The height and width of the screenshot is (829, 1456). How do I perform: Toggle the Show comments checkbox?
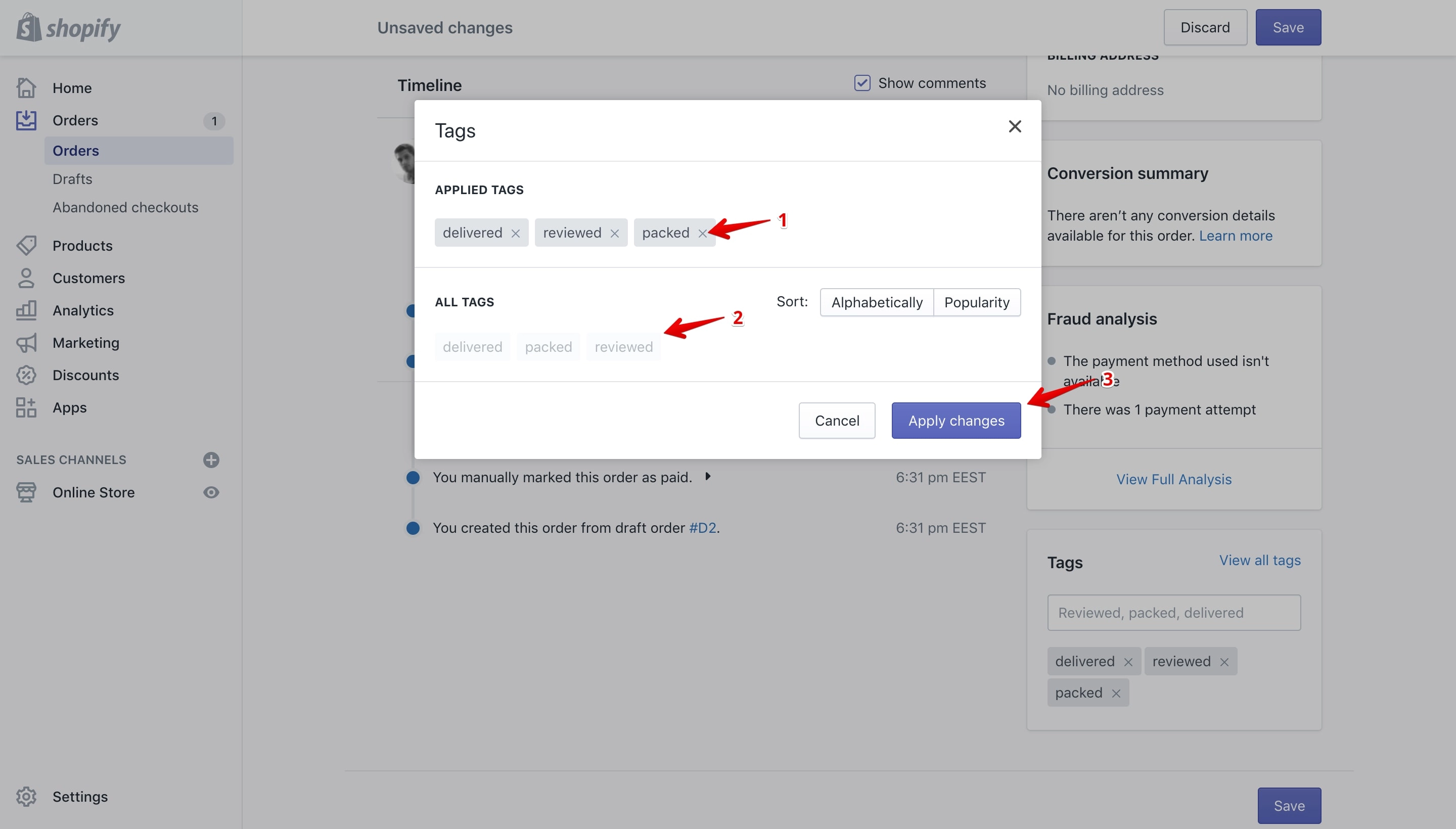coord(862,83)
